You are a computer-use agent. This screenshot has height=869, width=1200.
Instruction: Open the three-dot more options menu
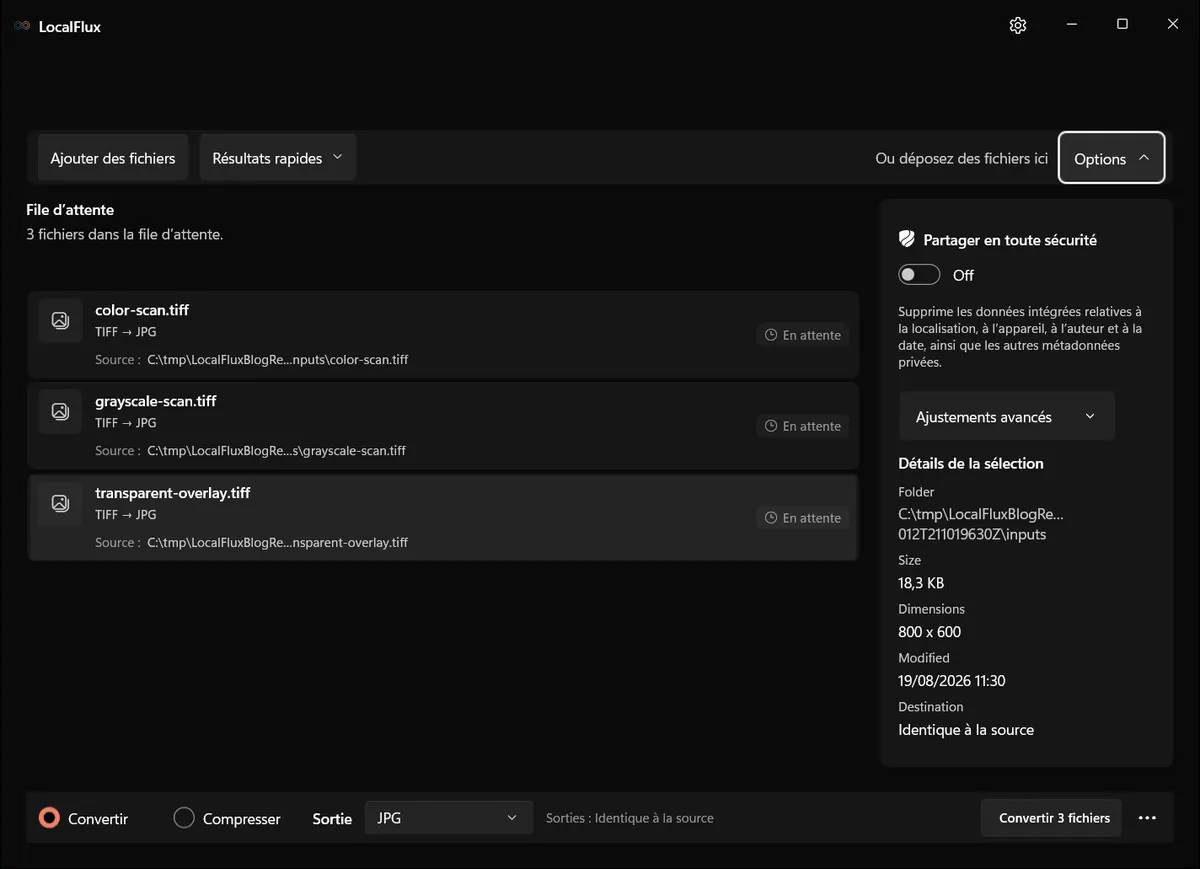coord(1147,818)
